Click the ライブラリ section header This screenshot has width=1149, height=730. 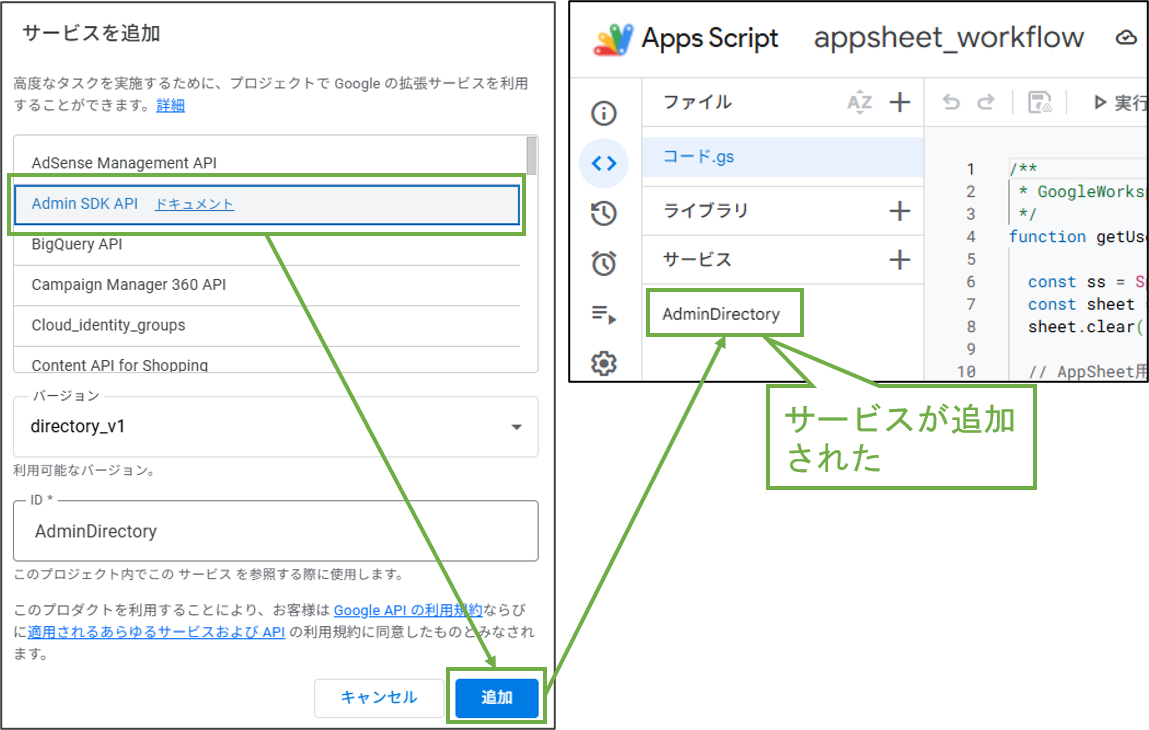(x=705, y=211)
